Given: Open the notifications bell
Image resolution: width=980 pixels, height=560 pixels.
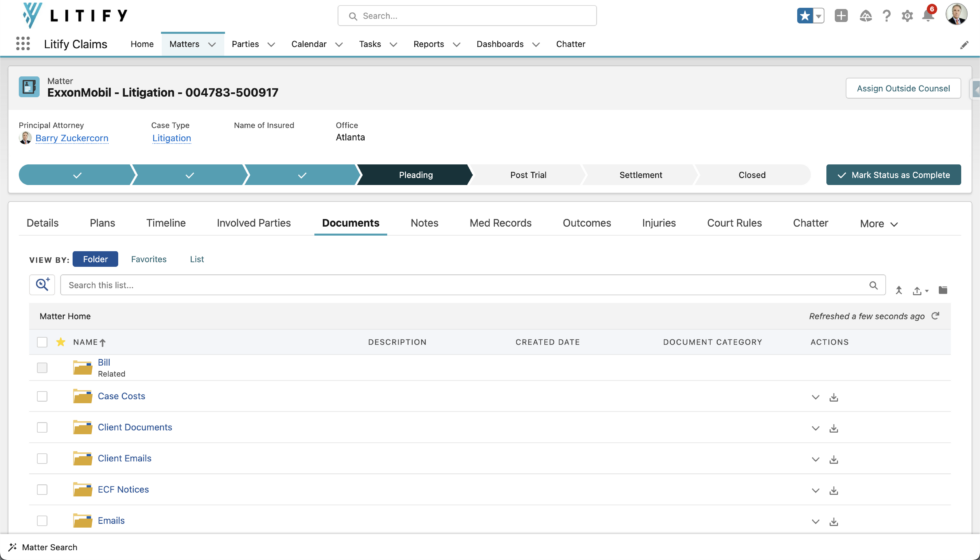Looking at the screenshot, I should (x=928, y=15).
